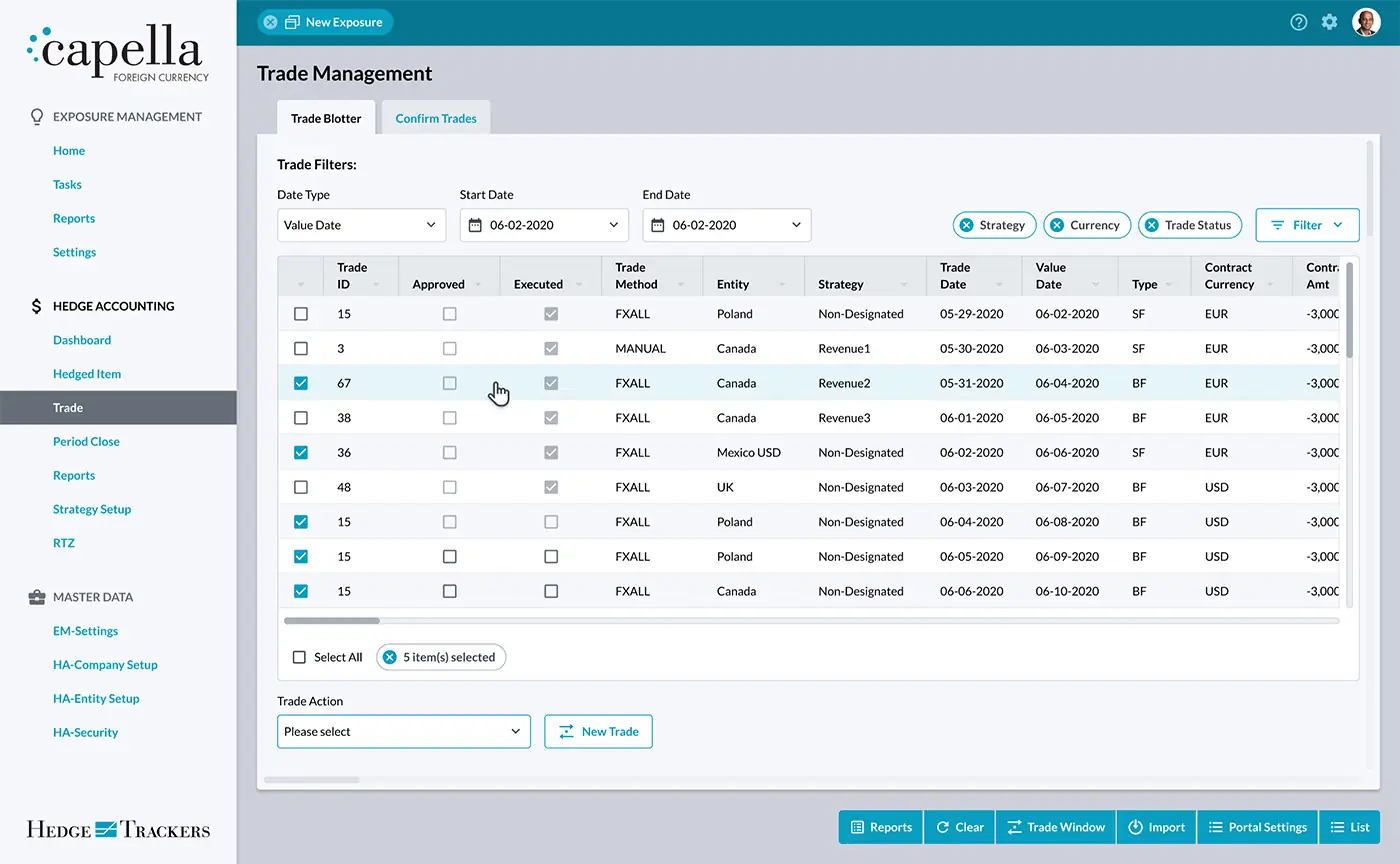Viewport: 1400px width, 864px height.
Task: Open the help question mark icon
Action: tap(1299, 22)
